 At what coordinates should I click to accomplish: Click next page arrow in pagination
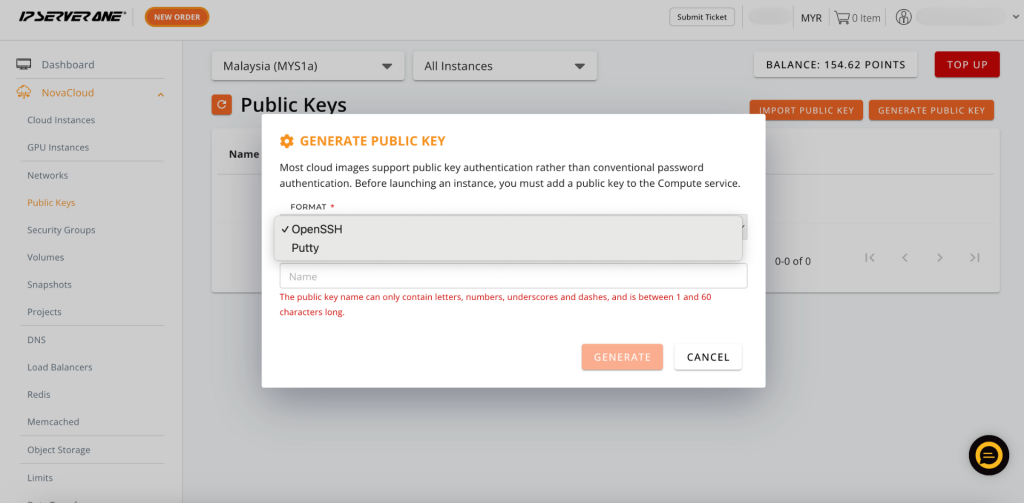[940, 257]
